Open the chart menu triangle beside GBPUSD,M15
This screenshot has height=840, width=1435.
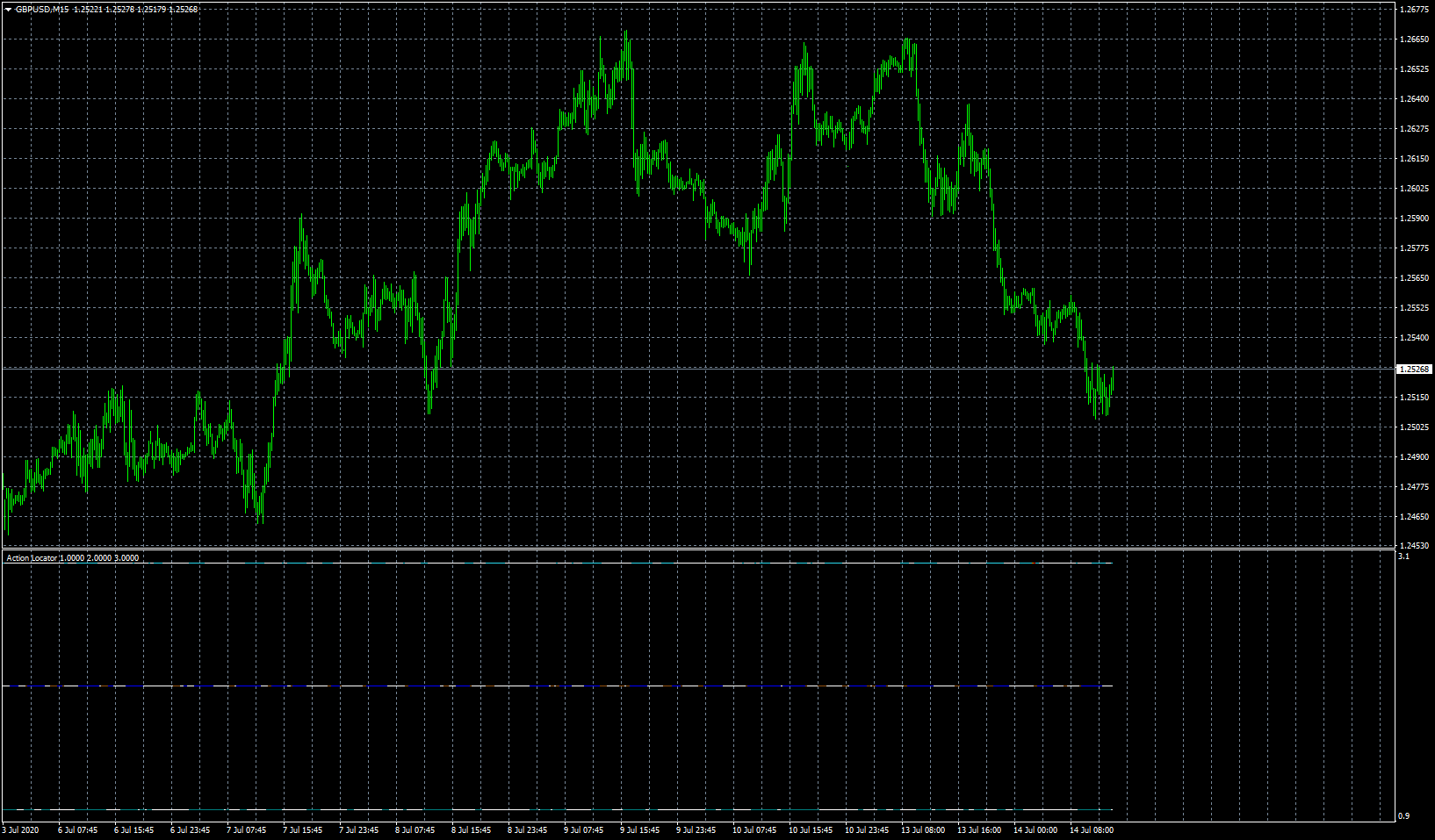(8, 10)
